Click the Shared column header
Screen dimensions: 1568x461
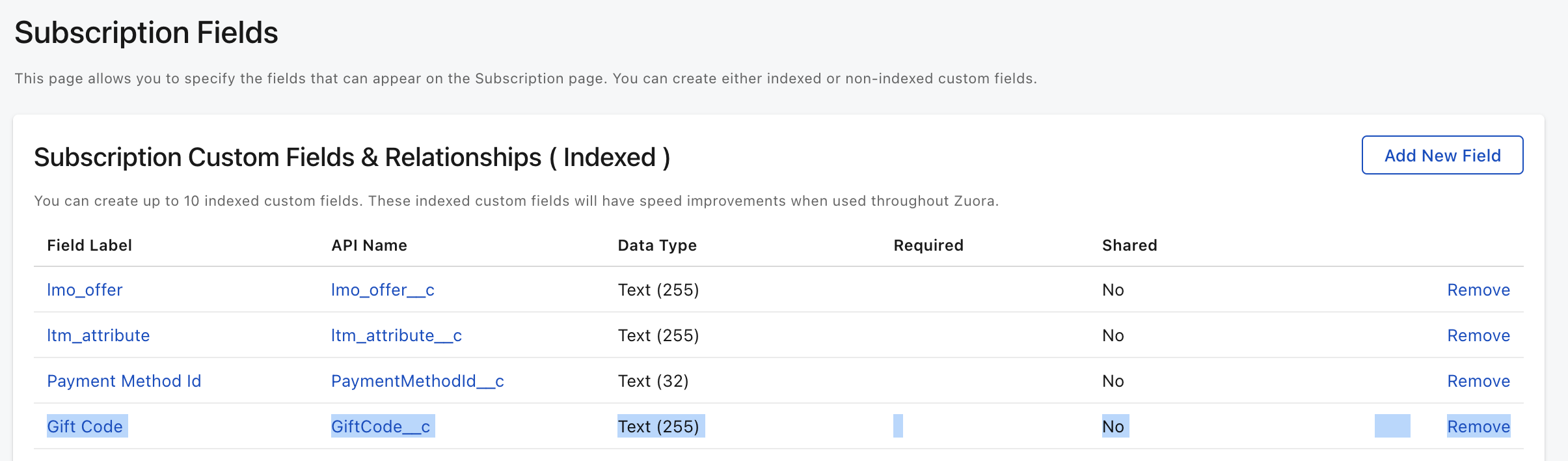coord(1129,245)
